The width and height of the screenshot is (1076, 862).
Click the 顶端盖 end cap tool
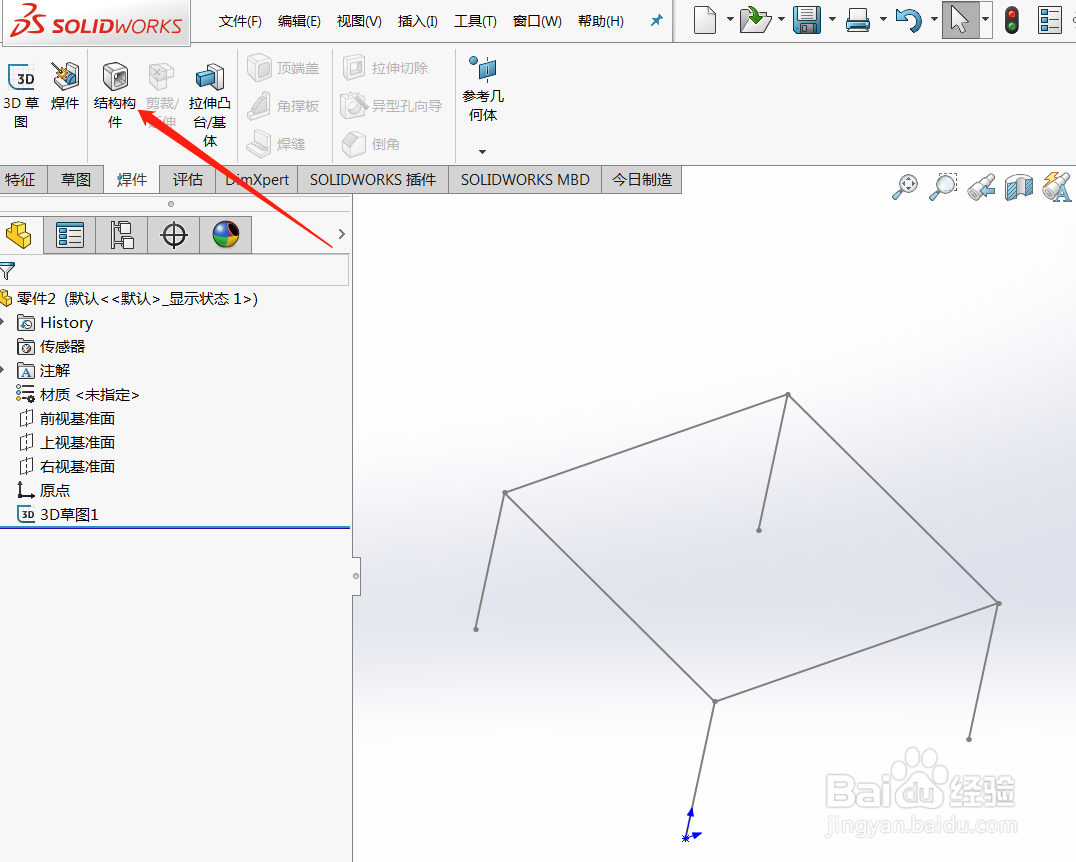[x=283, y=68]
